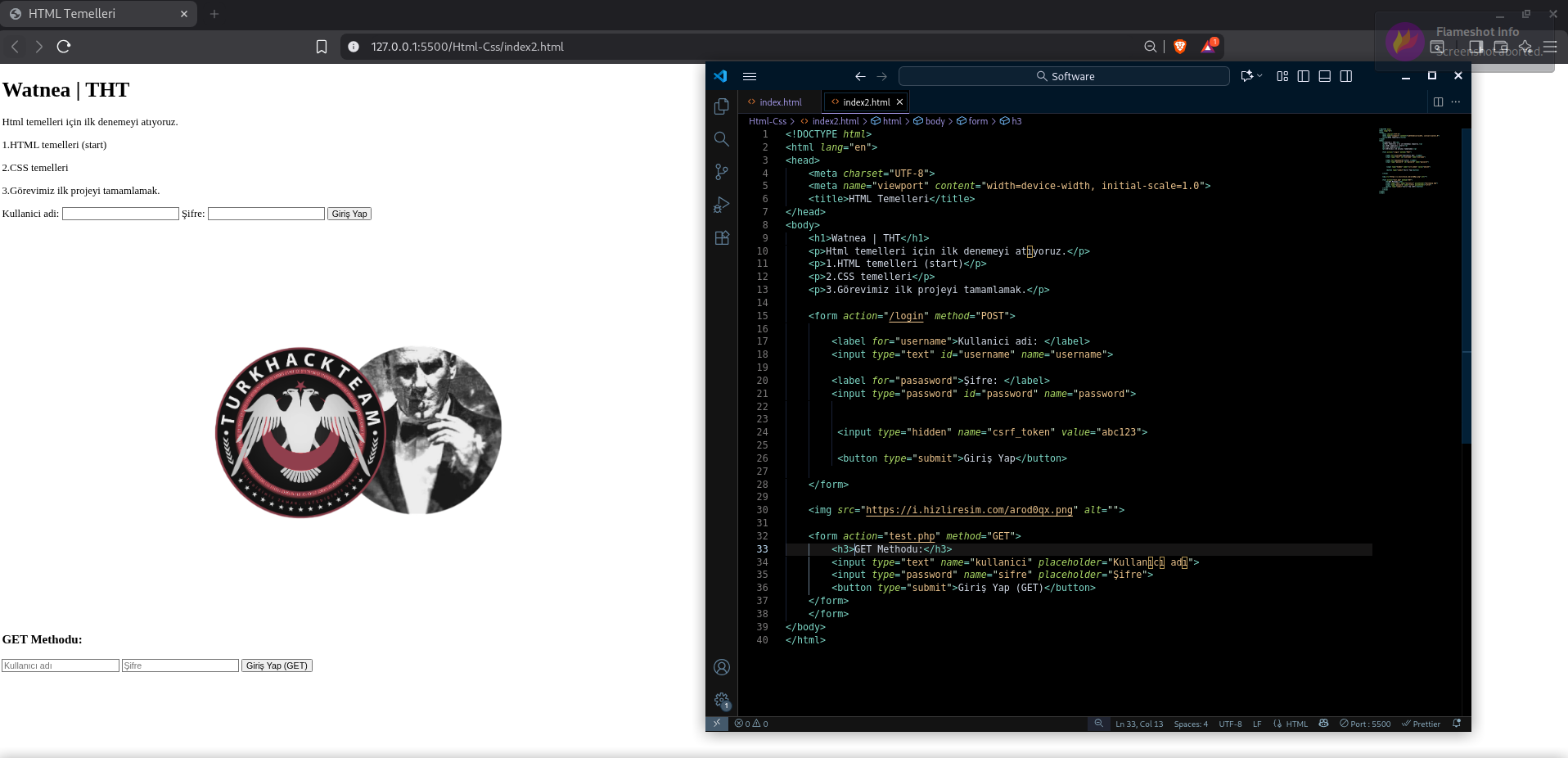Screen dimensions: 1568x758
Task: Open the Extensions view
Action: pos(721,238)
